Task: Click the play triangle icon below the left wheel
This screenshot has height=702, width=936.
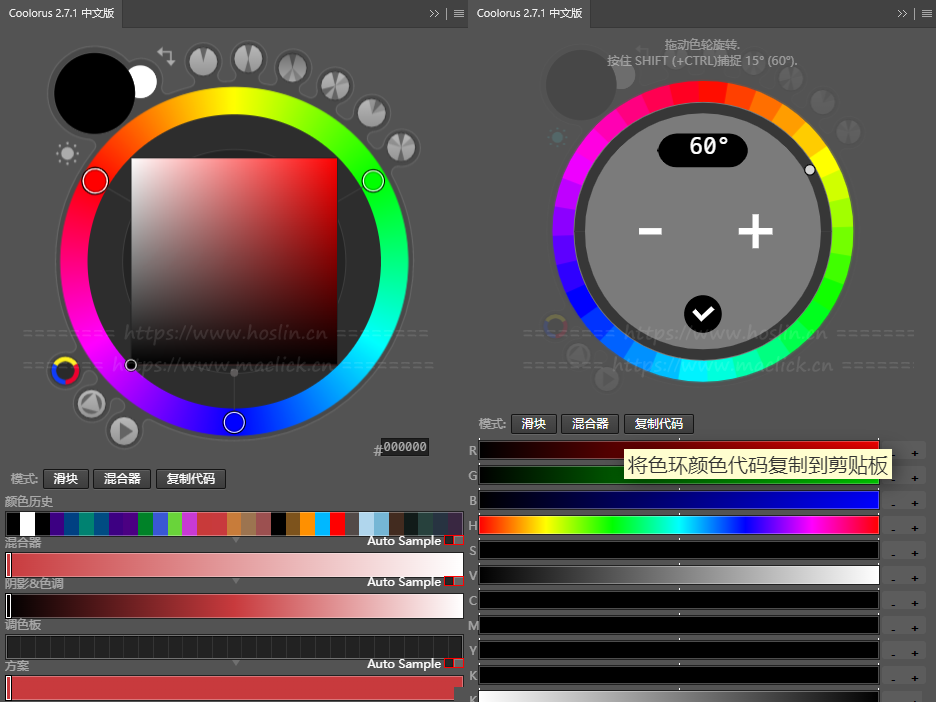Action: [123, 431]
